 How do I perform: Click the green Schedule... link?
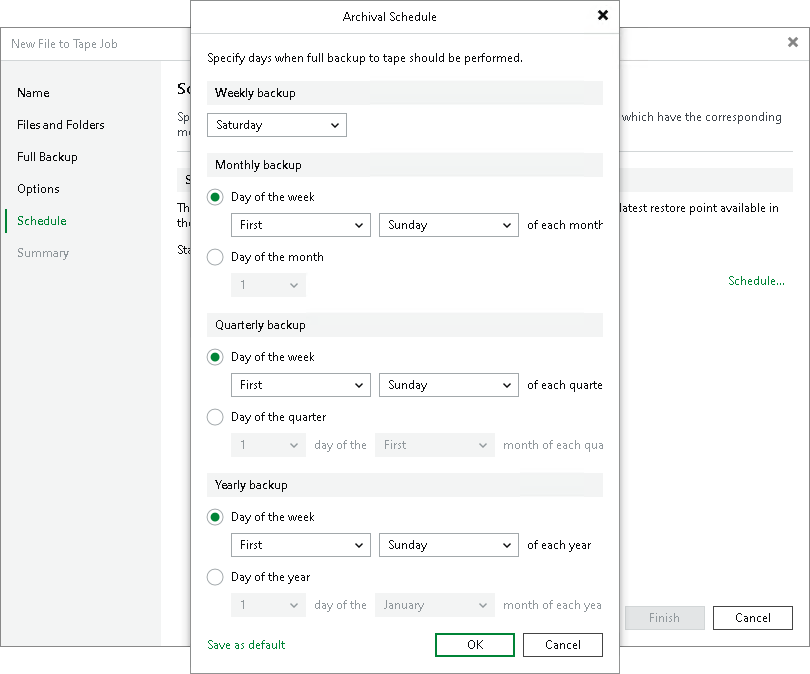[756, 281]
